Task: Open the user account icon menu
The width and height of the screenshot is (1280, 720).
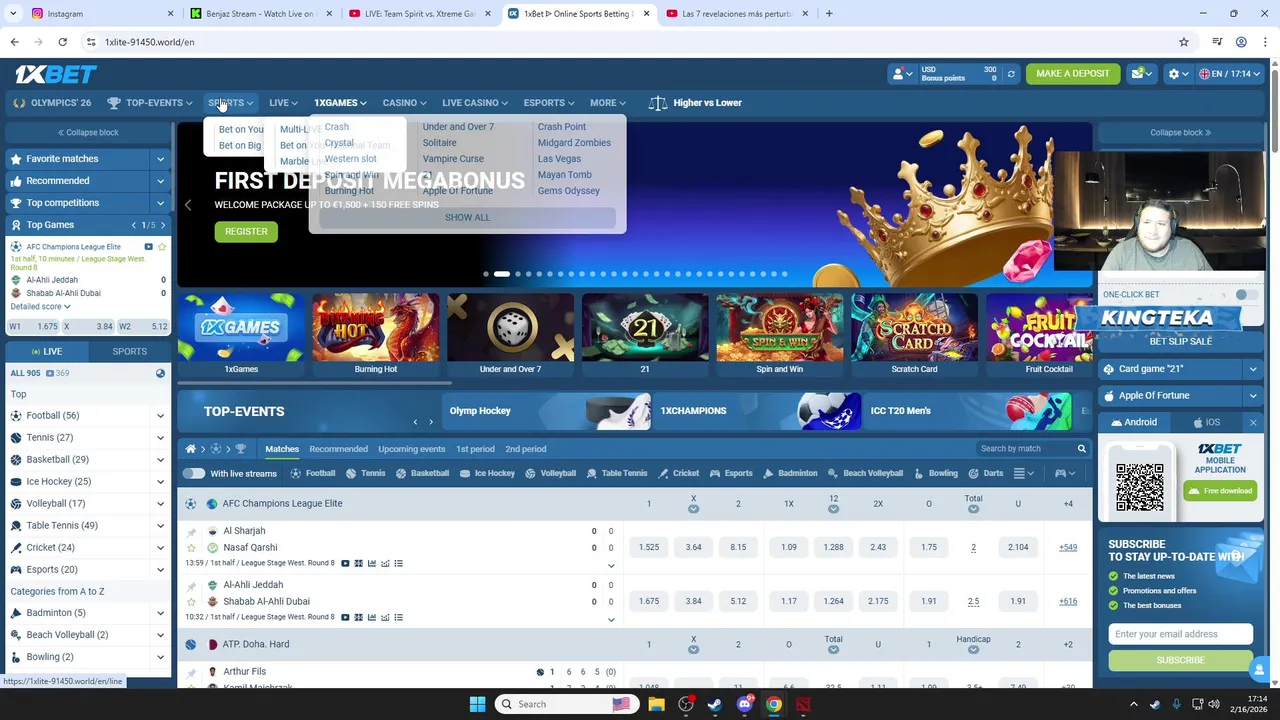Action: (x=901, y=74)
